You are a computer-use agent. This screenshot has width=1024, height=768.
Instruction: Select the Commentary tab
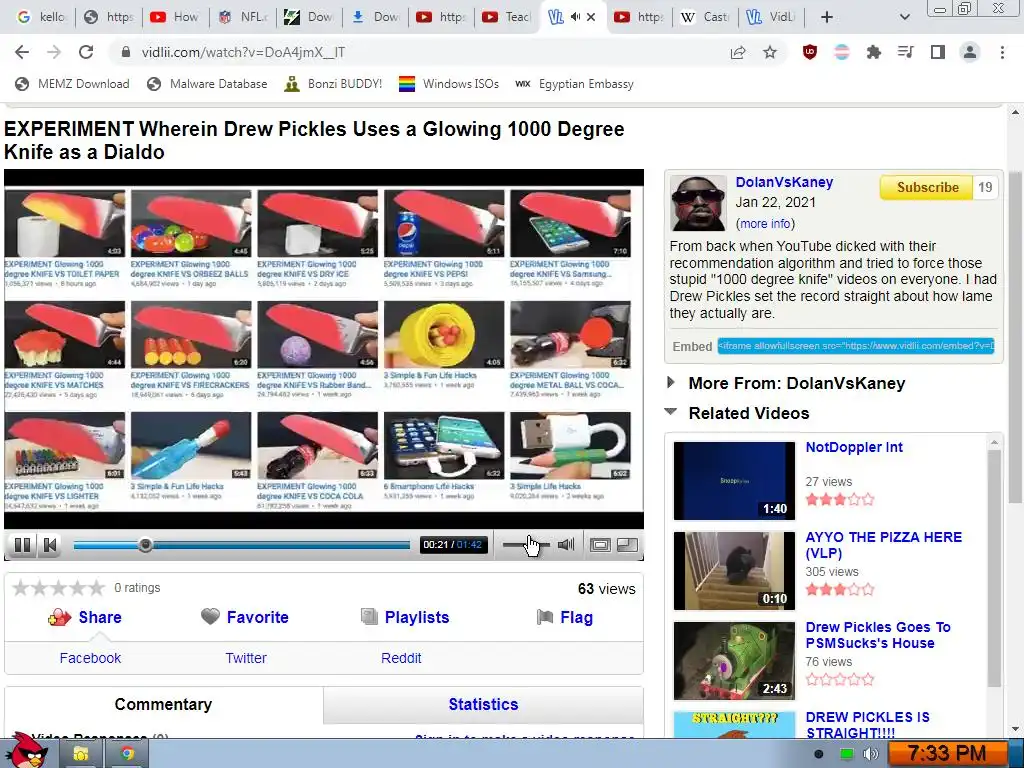coord(163,704)
